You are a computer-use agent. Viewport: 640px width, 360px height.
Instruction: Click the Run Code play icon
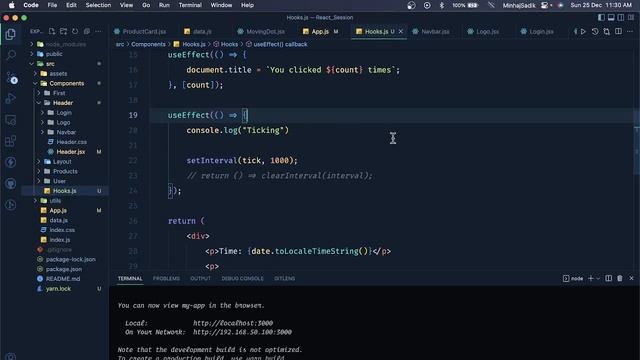point(583,31)
